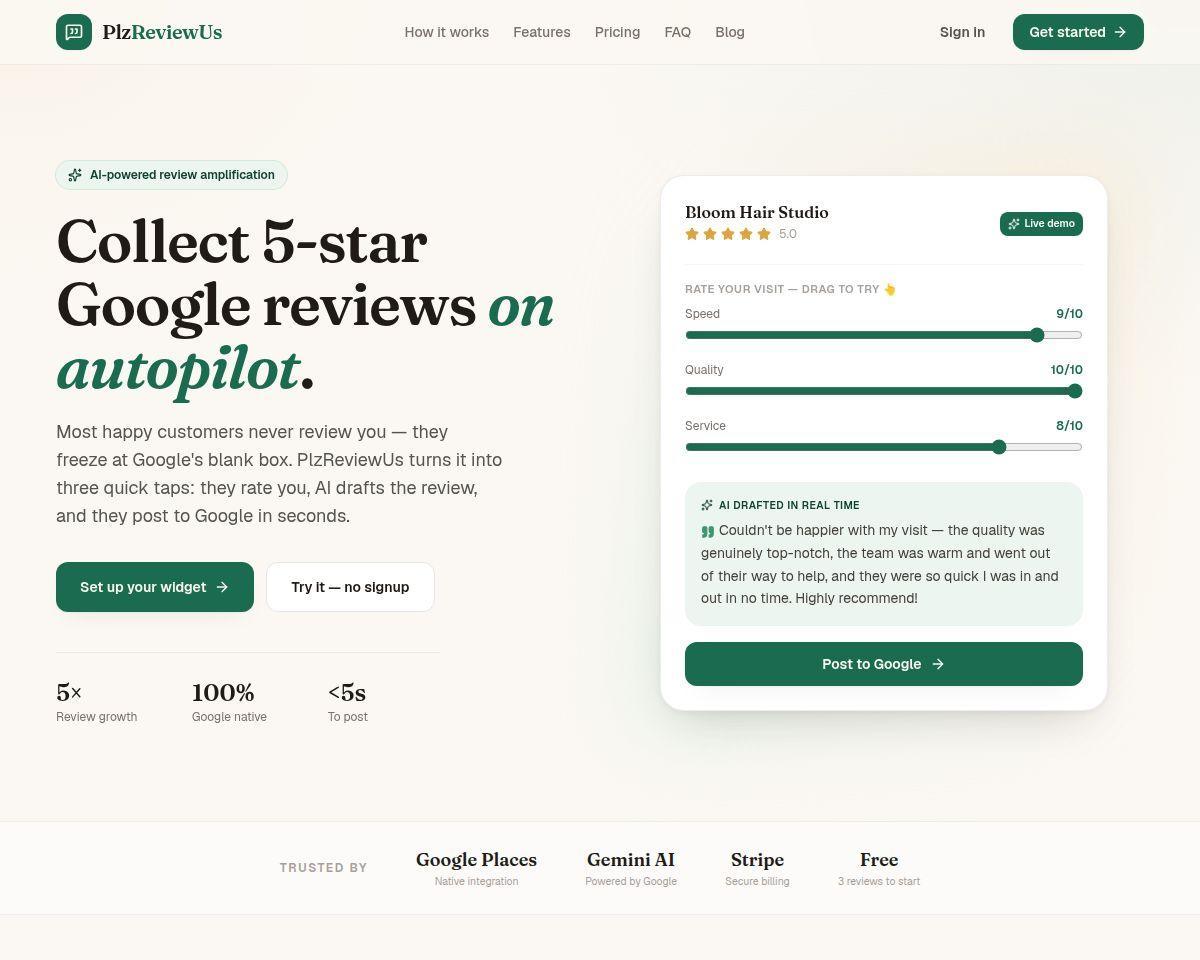Click the sparkle icon beside AI DRAFTED IN REAL TIME

[707, 505]
